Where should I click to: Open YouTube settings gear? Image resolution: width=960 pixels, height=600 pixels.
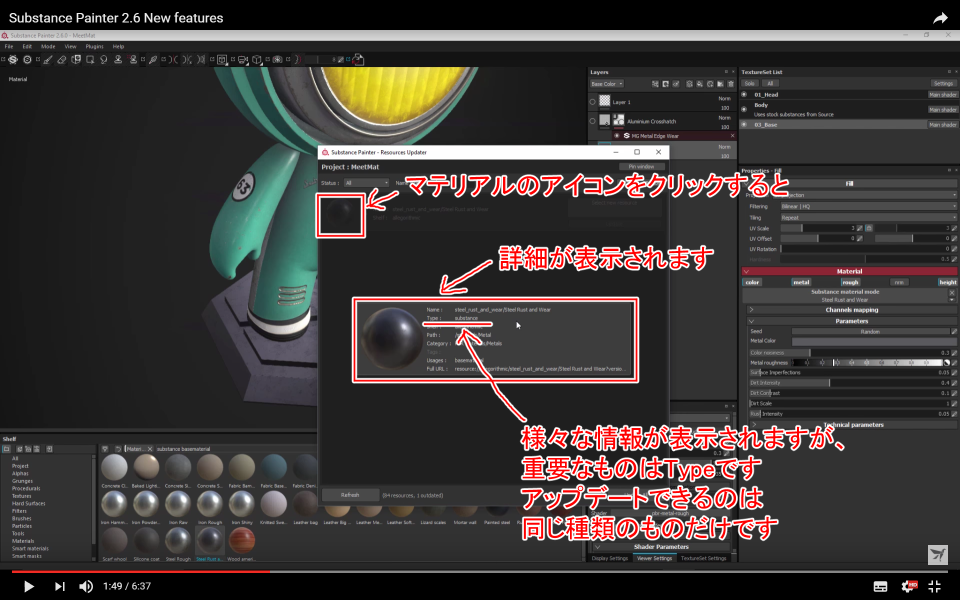point(909,586)
